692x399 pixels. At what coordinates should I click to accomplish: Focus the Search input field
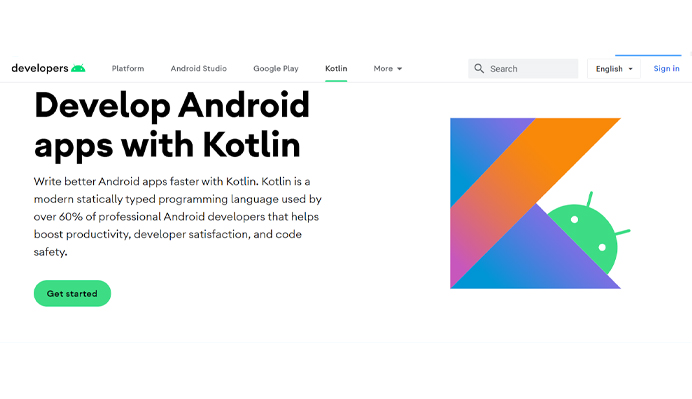point(523,69)
